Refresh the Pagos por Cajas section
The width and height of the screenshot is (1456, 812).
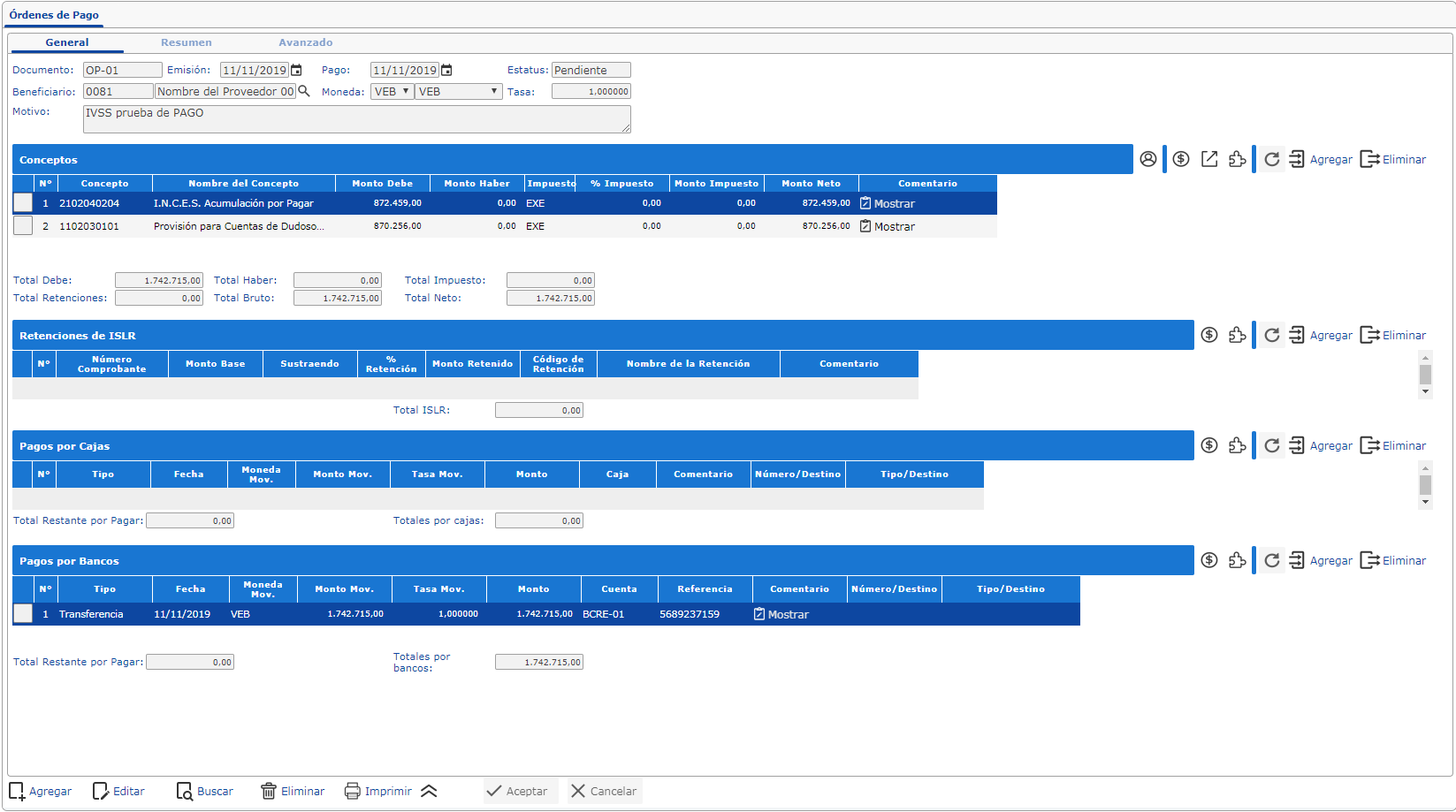(x=1271, y=445)
